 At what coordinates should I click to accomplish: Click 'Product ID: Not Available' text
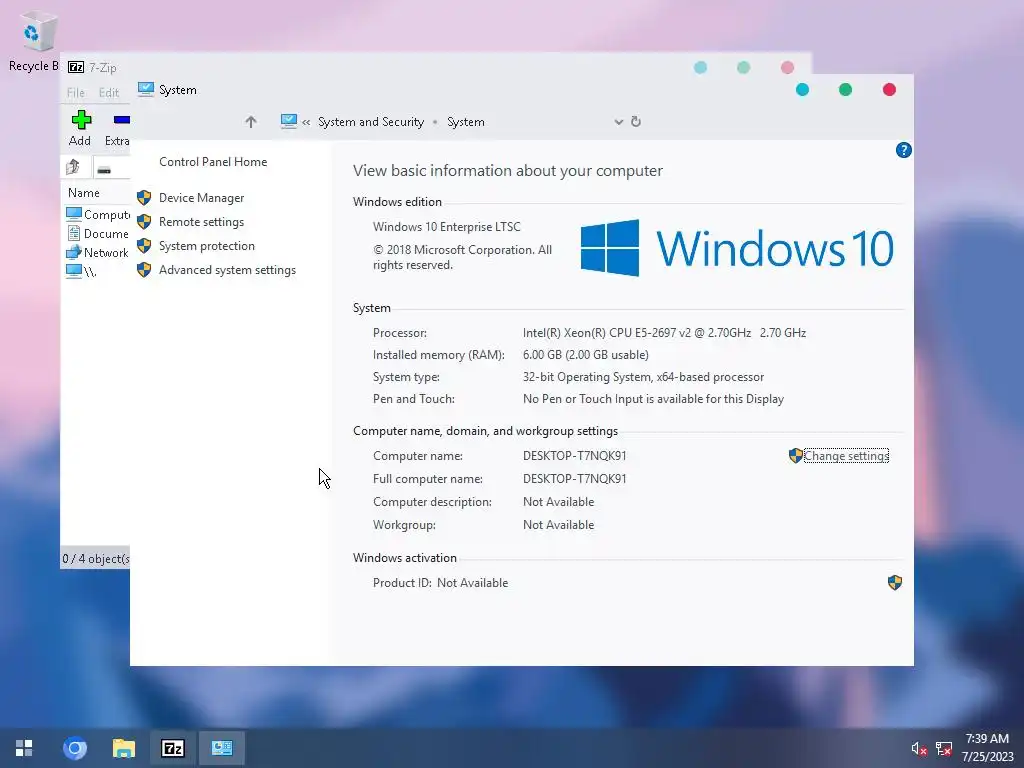[x=440, y=583]
